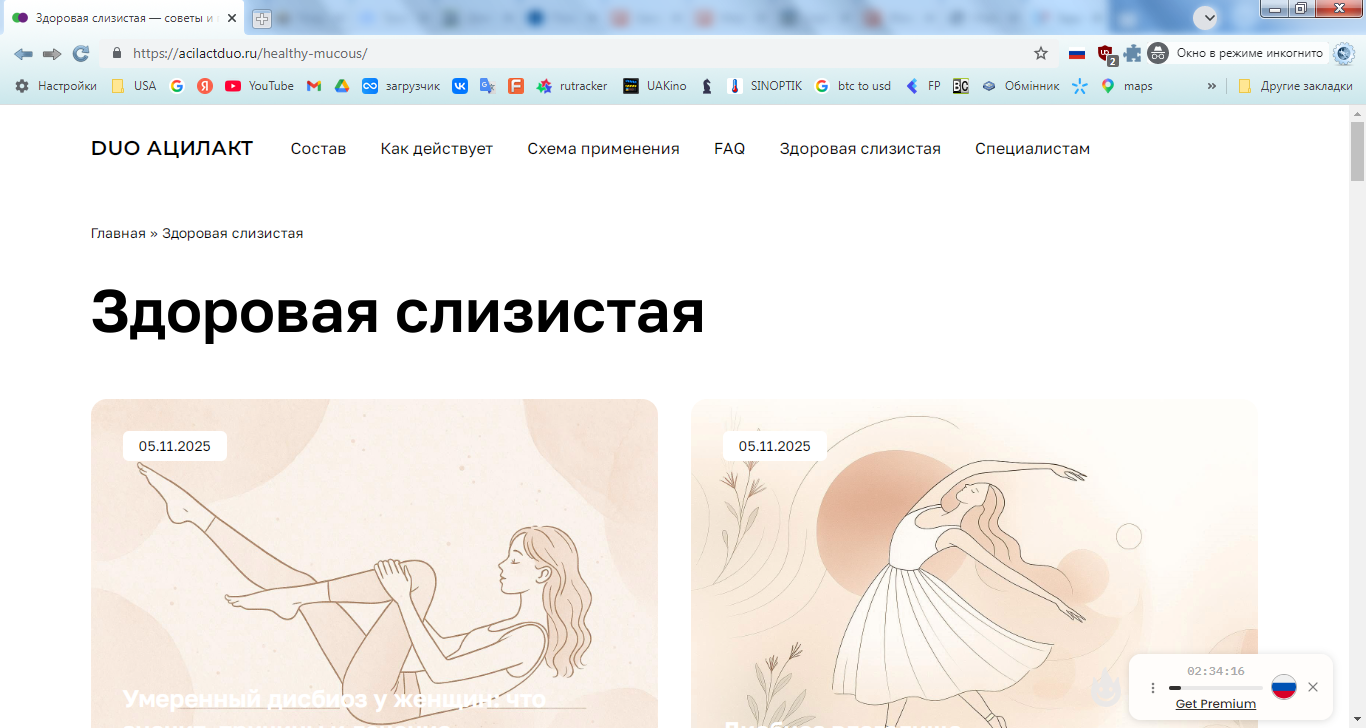Open the Специалистам menu item
1366x728 pixels.
(1033, 149)
